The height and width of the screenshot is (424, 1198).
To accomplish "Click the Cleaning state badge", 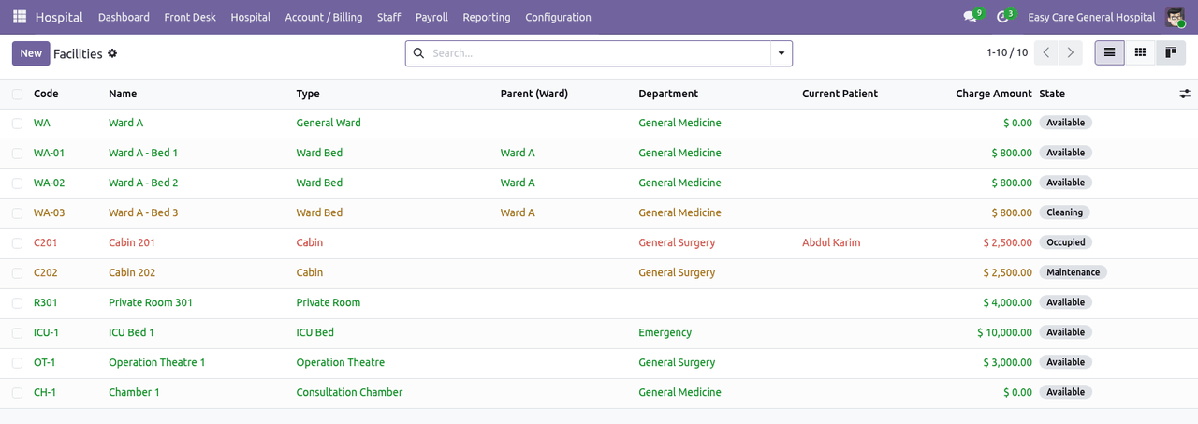I will [1064, 212].
